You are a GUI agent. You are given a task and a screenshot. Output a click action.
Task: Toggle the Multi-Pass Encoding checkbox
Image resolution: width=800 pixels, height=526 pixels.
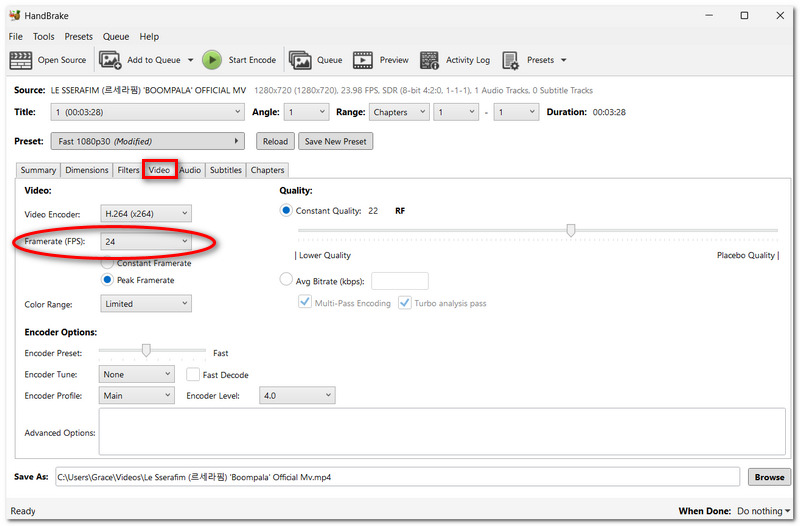pyautogui.click(x=305, y=302)
